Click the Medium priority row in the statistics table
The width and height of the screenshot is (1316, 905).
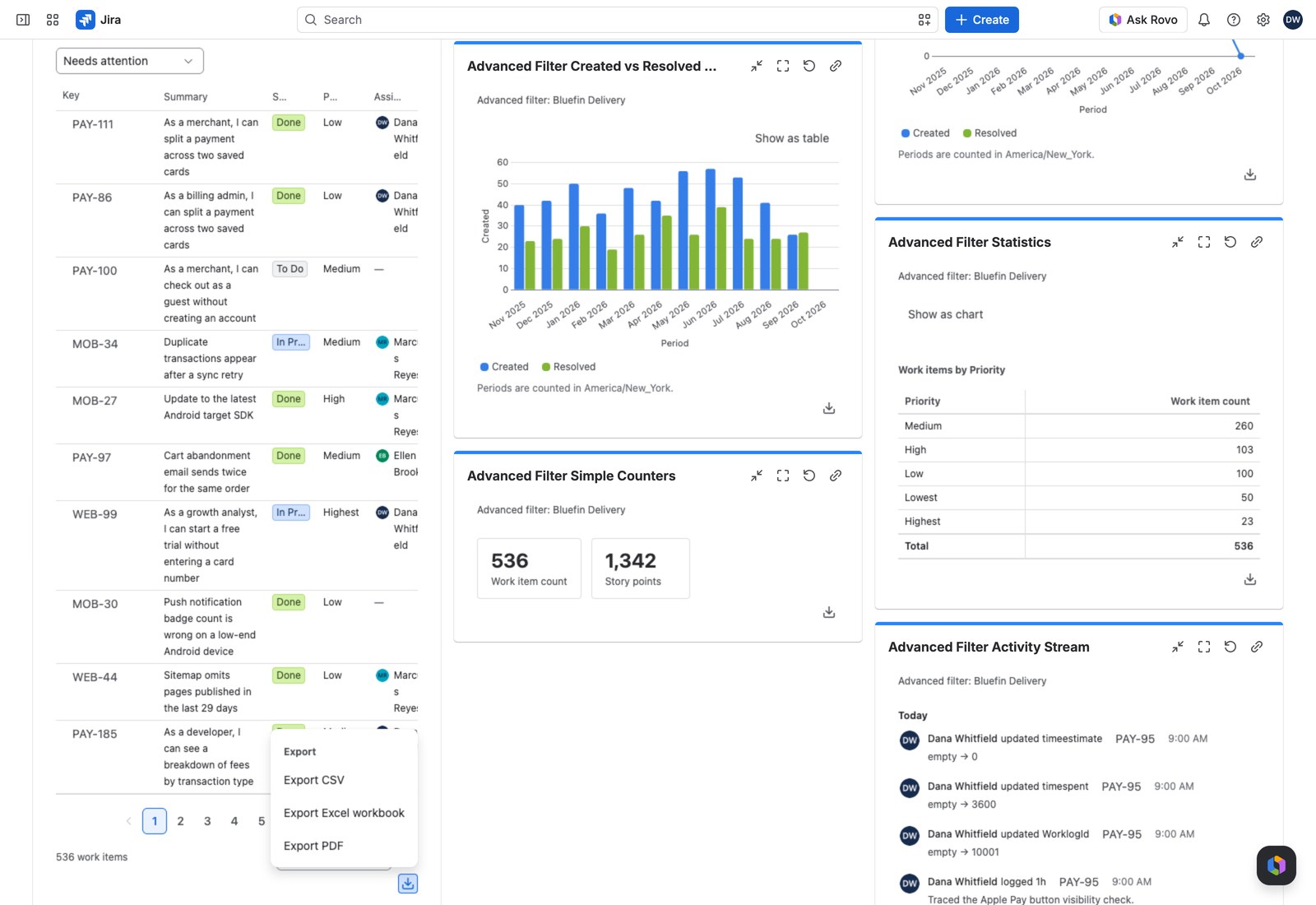pyautogui.click(x=1079, y=426)
